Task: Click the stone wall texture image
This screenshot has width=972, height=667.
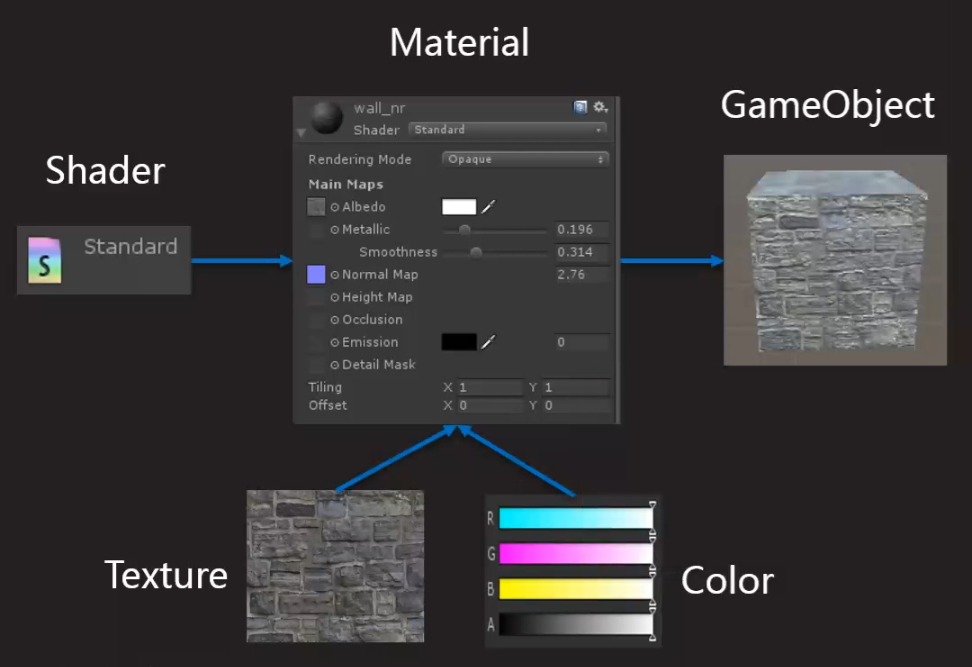Action: click(x=335, y=566)
